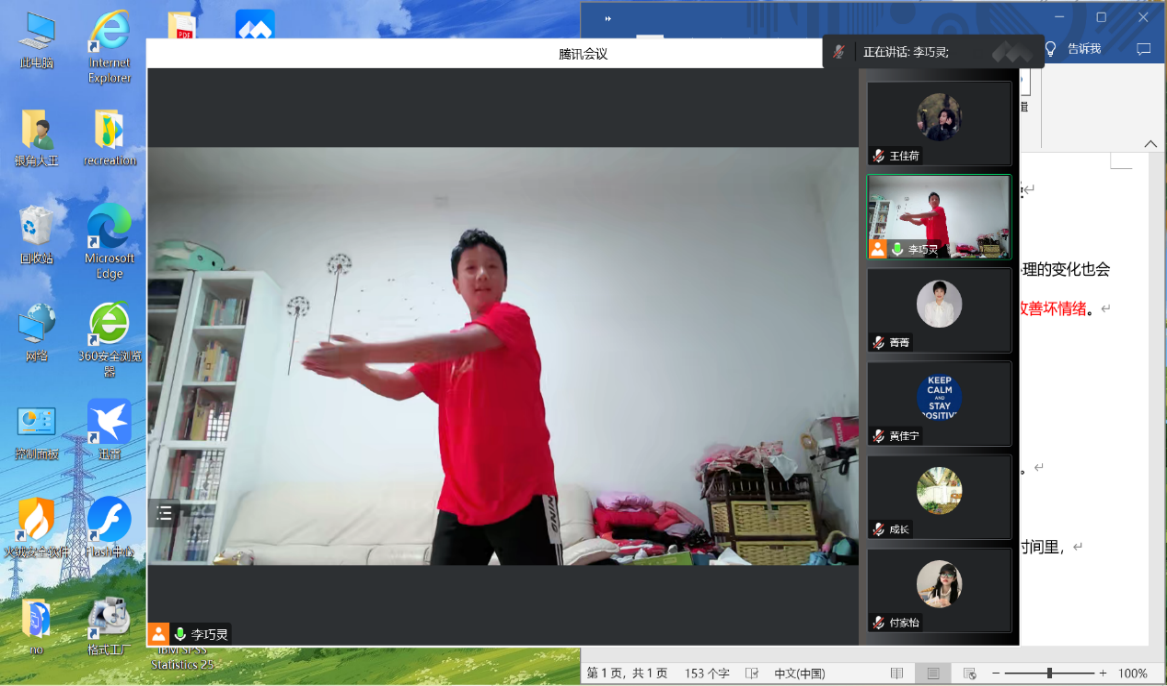
Task: Open the 格式工厂 shortcut
Action: point(109,626)
